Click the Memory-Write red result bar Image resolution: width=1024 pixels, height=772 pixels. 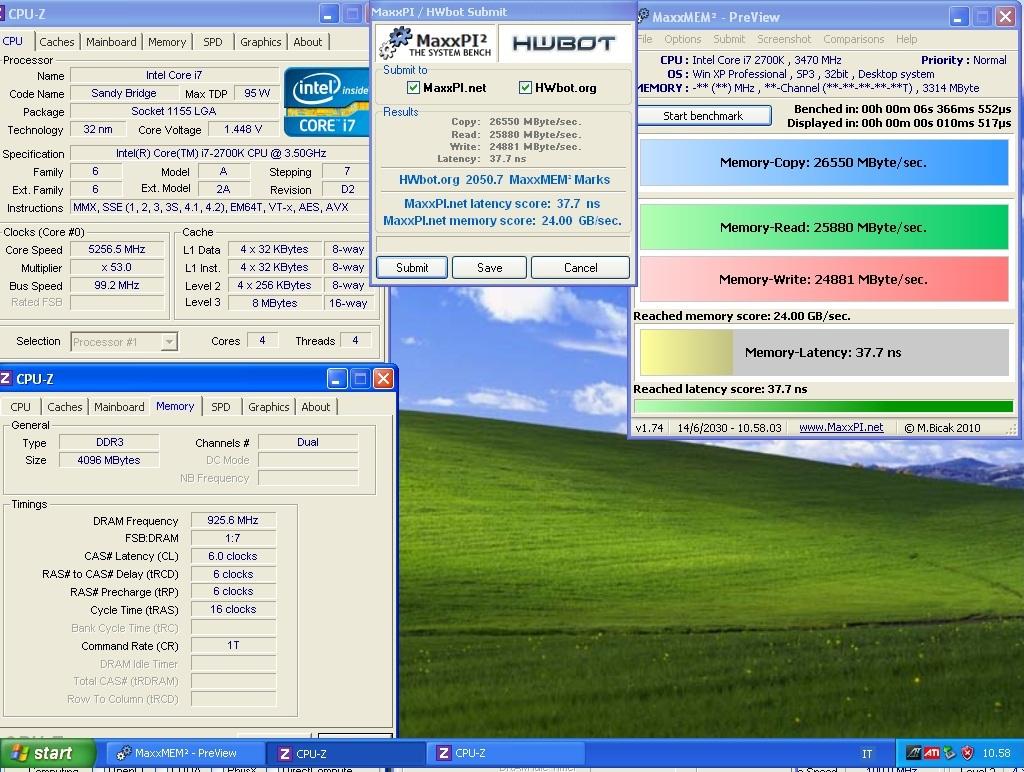[x=824, y=279]
